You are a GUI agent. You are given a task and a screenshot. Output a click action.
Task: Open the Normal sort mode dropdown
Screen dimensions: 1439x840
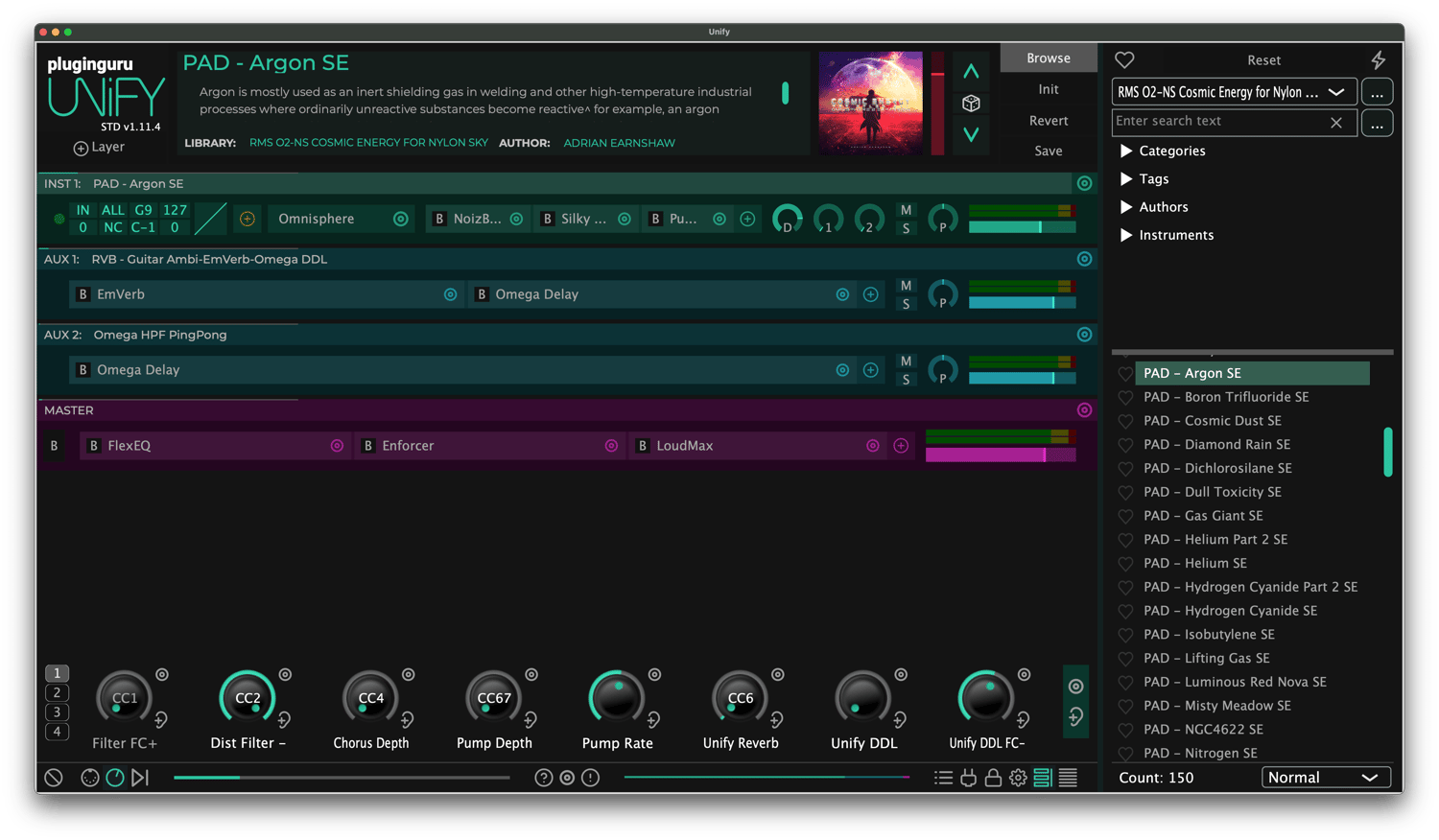(x=1325, y=778)
